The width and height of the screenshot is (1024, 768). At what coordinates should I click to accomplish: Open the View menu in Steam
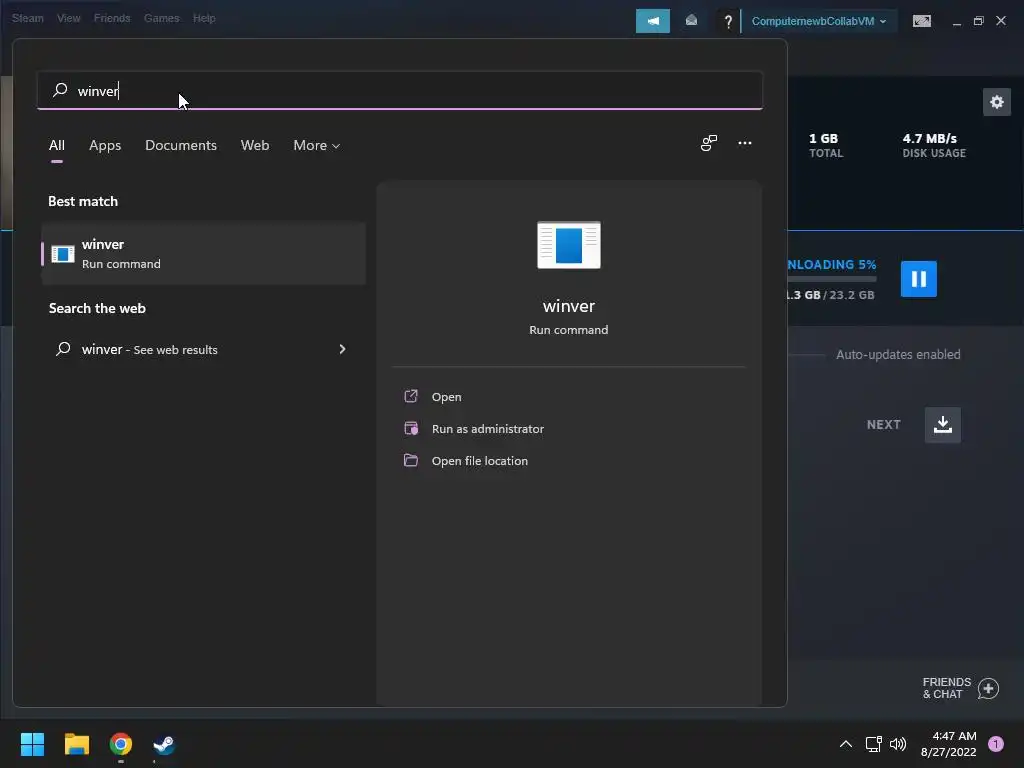[69, 18]
